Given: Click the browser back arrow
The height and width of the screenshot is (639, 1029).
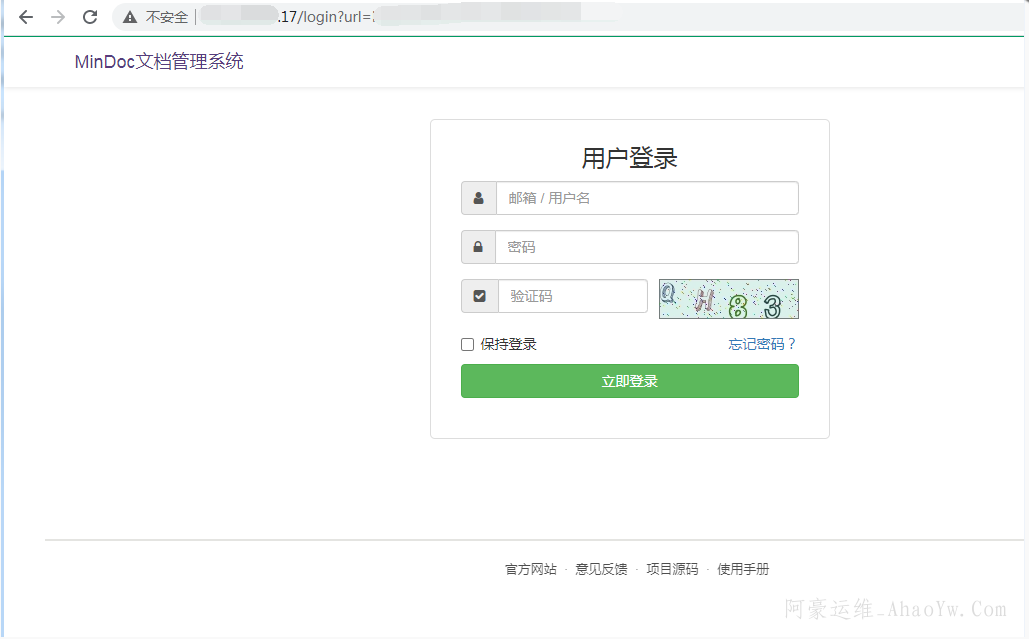Looking at the screenshot, I should tap(26, 17).
